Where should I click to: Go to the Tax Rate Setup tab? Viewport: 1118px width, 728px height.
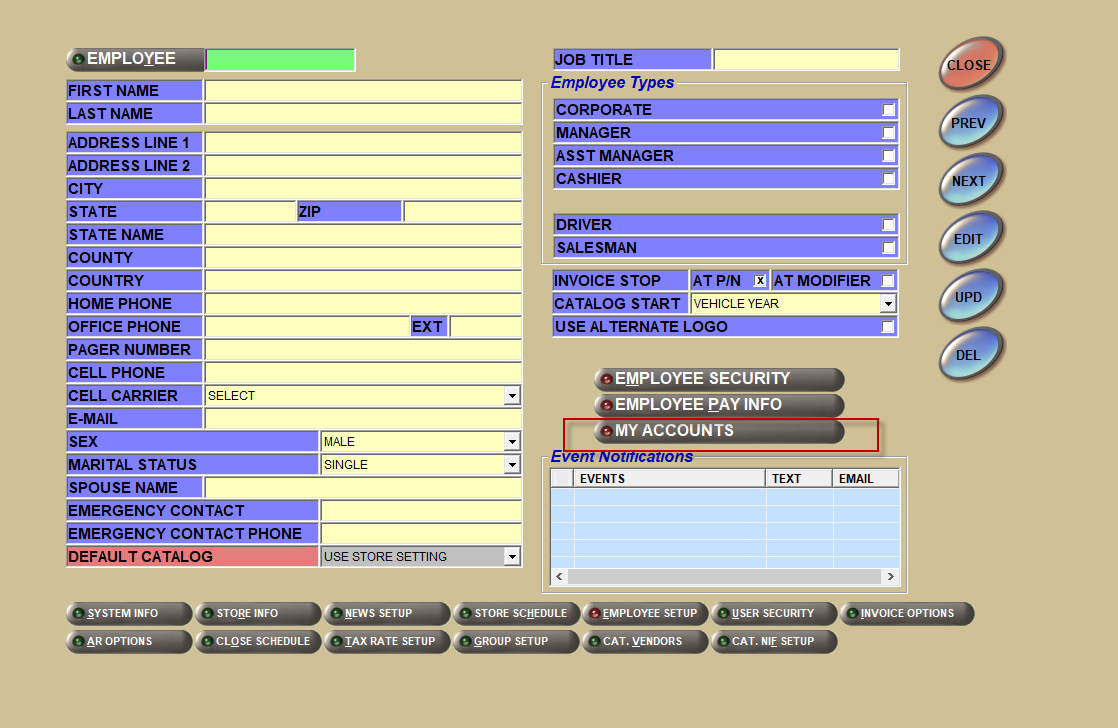click(x=386, y=641)
